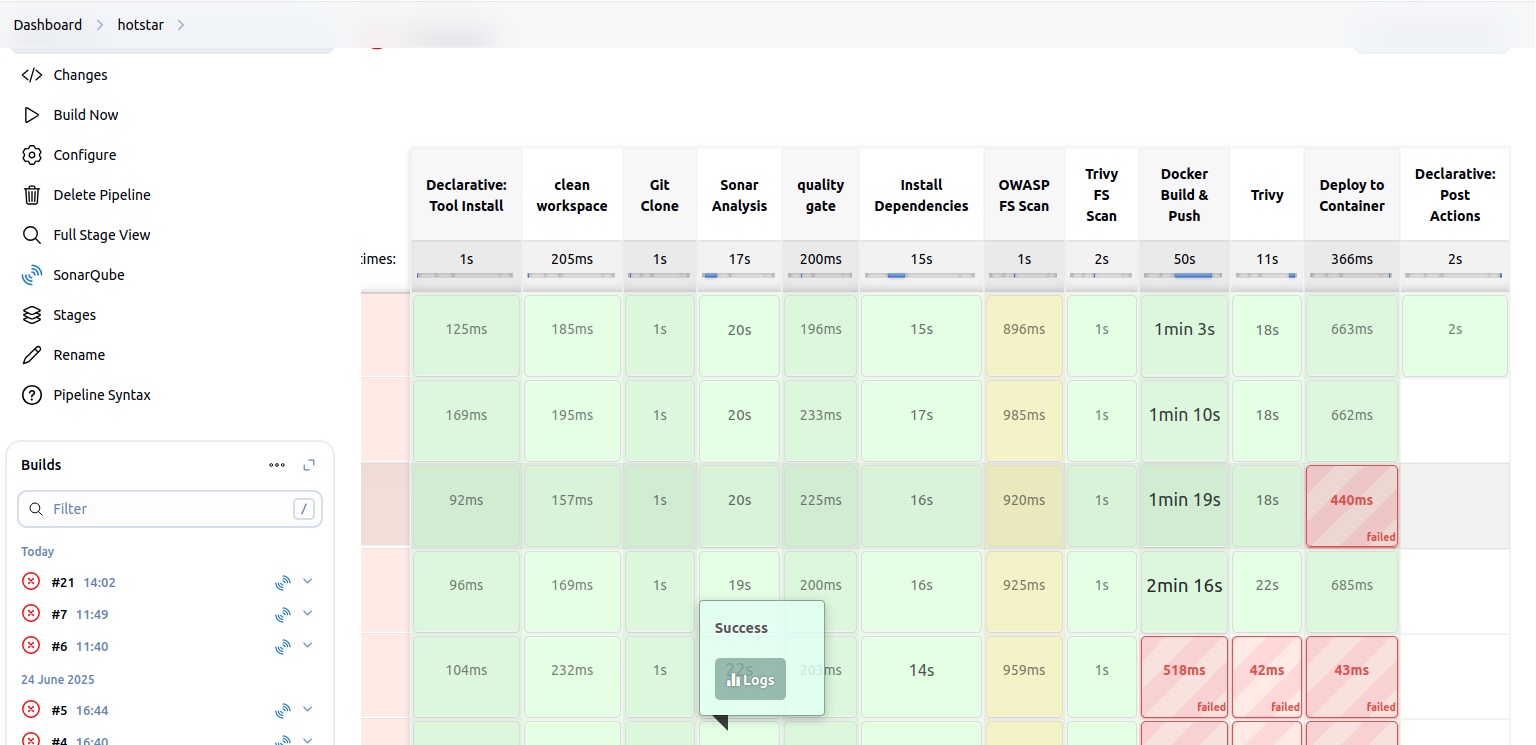Expand the build #7 dropdown chevron
The image size is (1536, 745).
click(308, 613)
